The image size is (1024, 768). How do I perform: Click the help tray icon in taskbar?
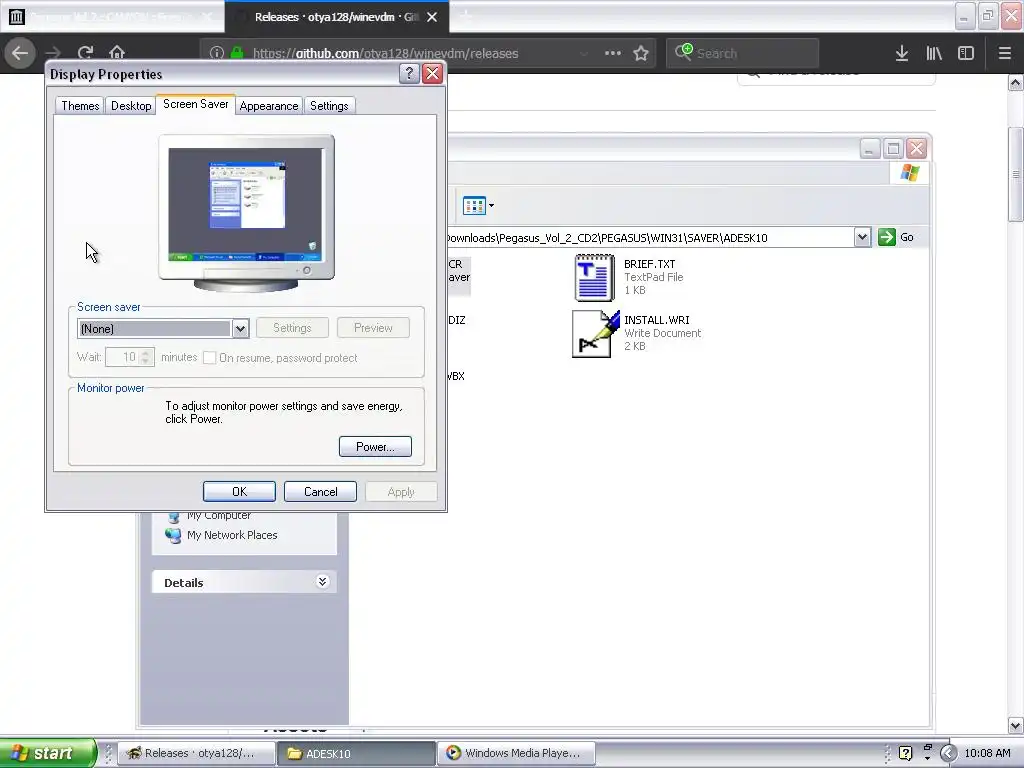[x=906, y=753]
